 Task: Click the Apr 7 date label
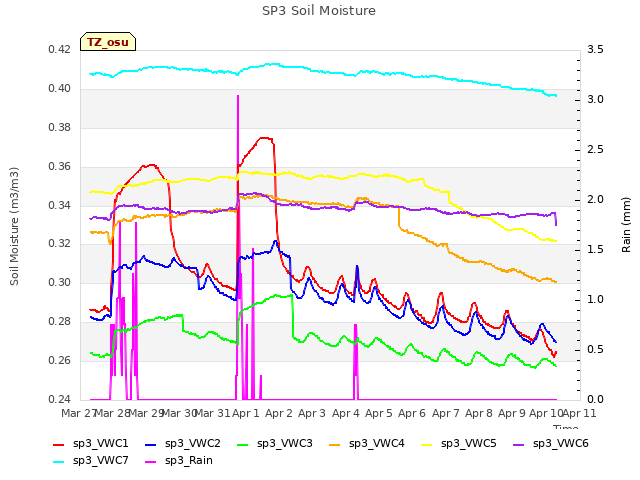(446, 413)
